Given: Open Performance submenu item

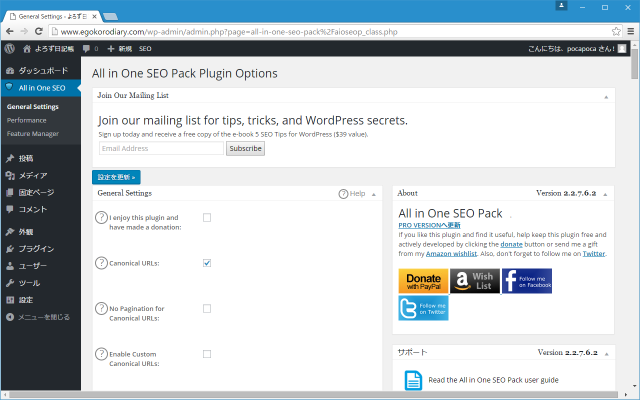Looking at the screenshot, I should click(26, 119).
